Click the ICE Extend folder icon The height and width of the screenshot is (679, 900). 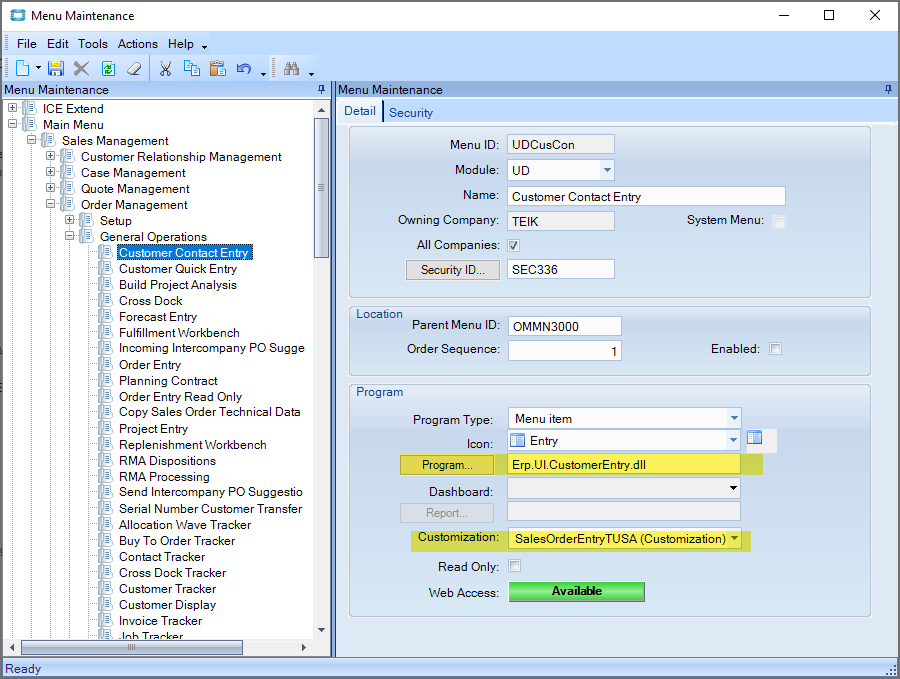pyautogui.click(x=29, y=108)
